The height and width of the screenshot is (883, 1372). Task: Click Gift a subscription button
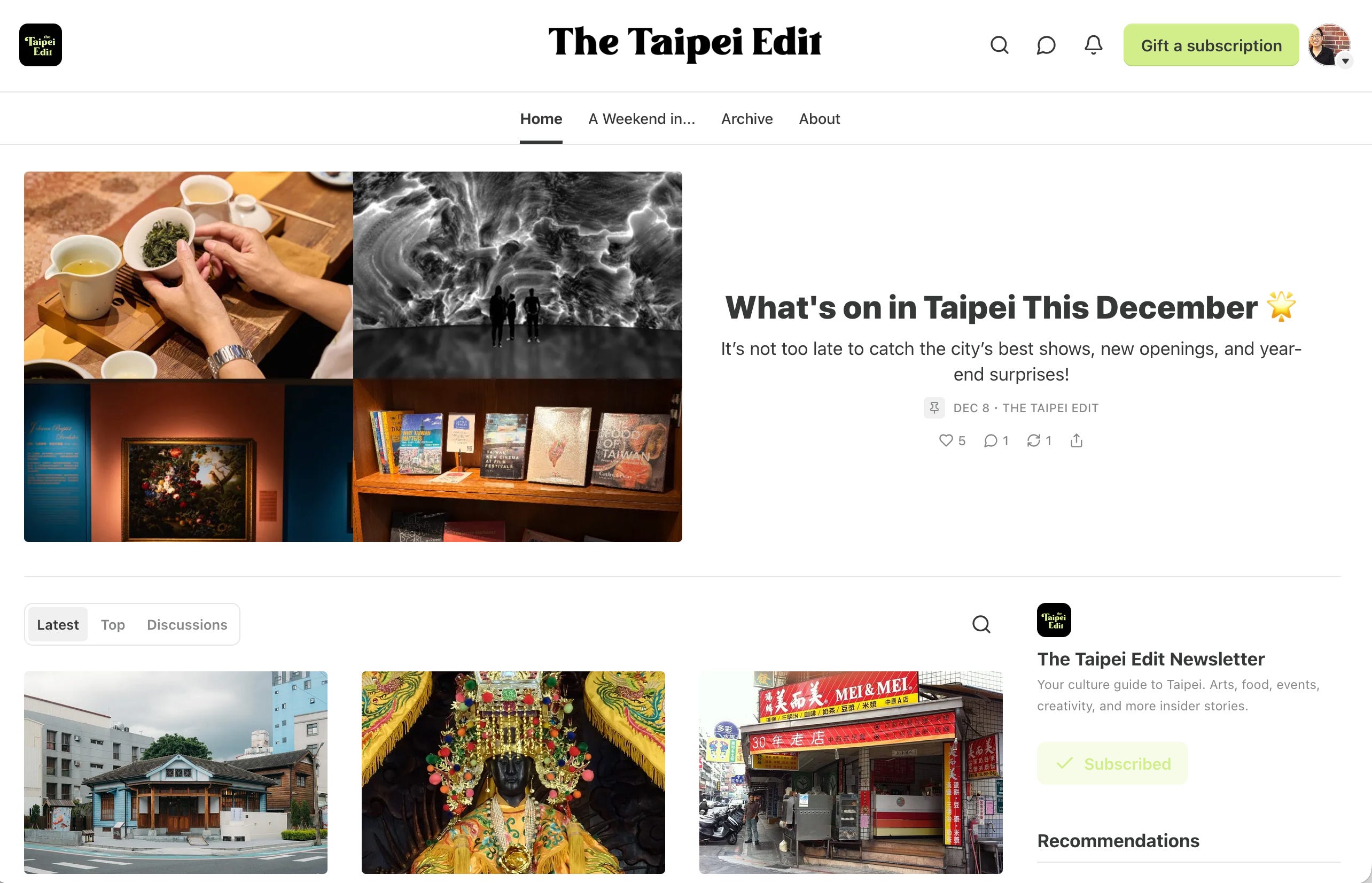[x=1211, y=45]
